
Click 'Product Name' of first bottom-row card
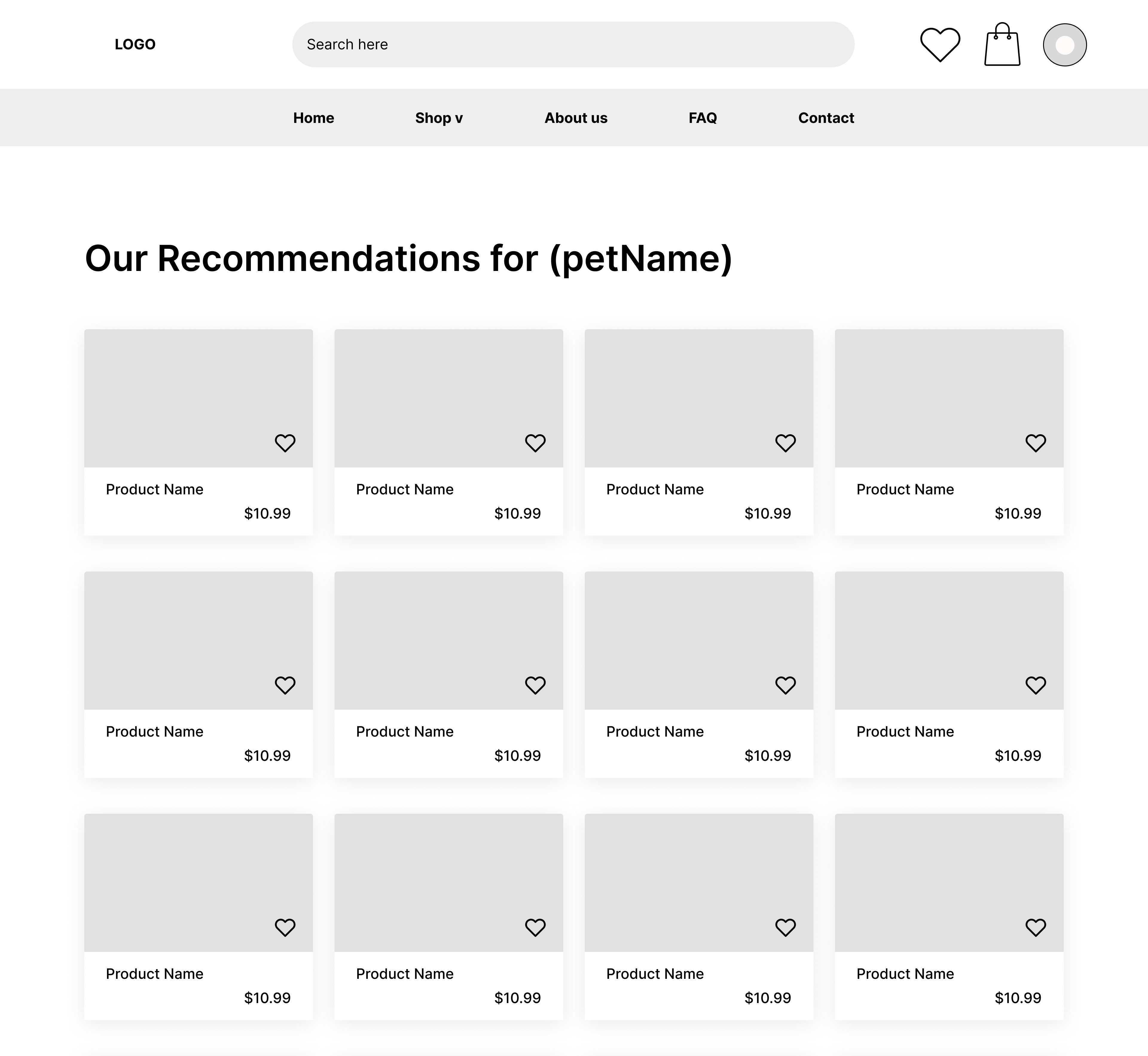[155, 974]
